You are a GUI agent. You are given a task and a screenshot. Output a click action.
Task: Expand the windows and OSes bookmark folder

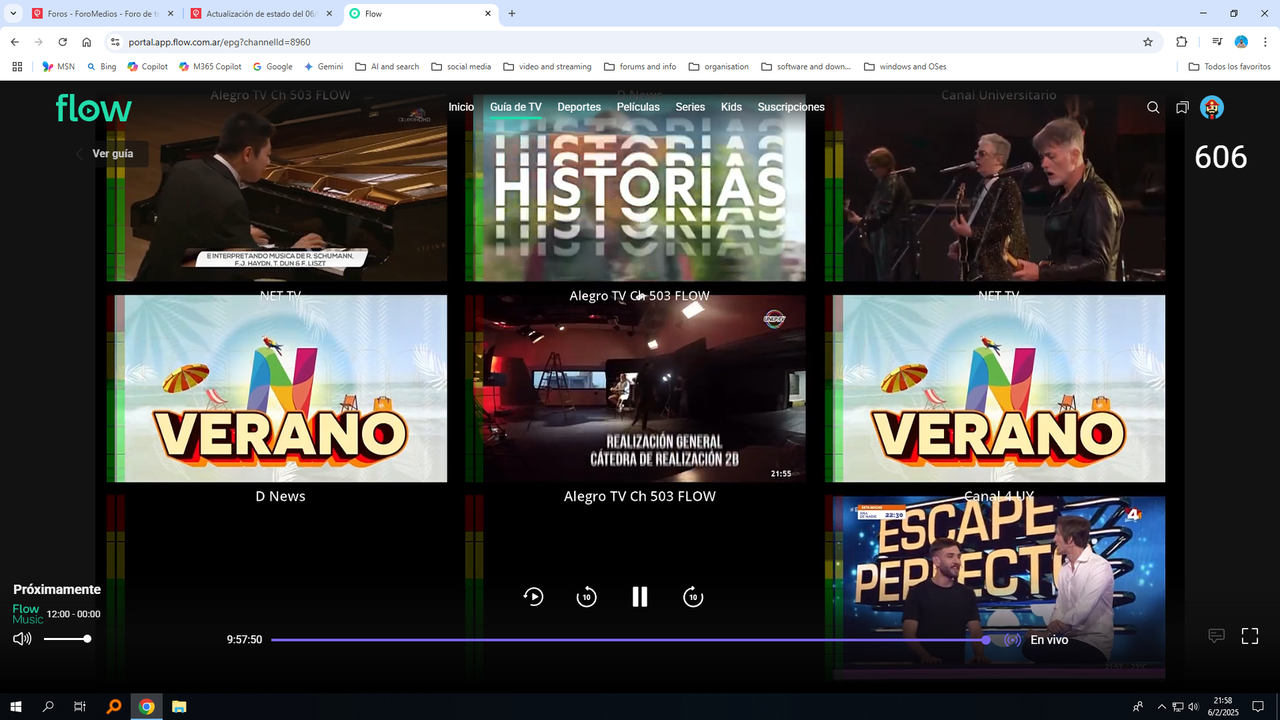point(905,67)
